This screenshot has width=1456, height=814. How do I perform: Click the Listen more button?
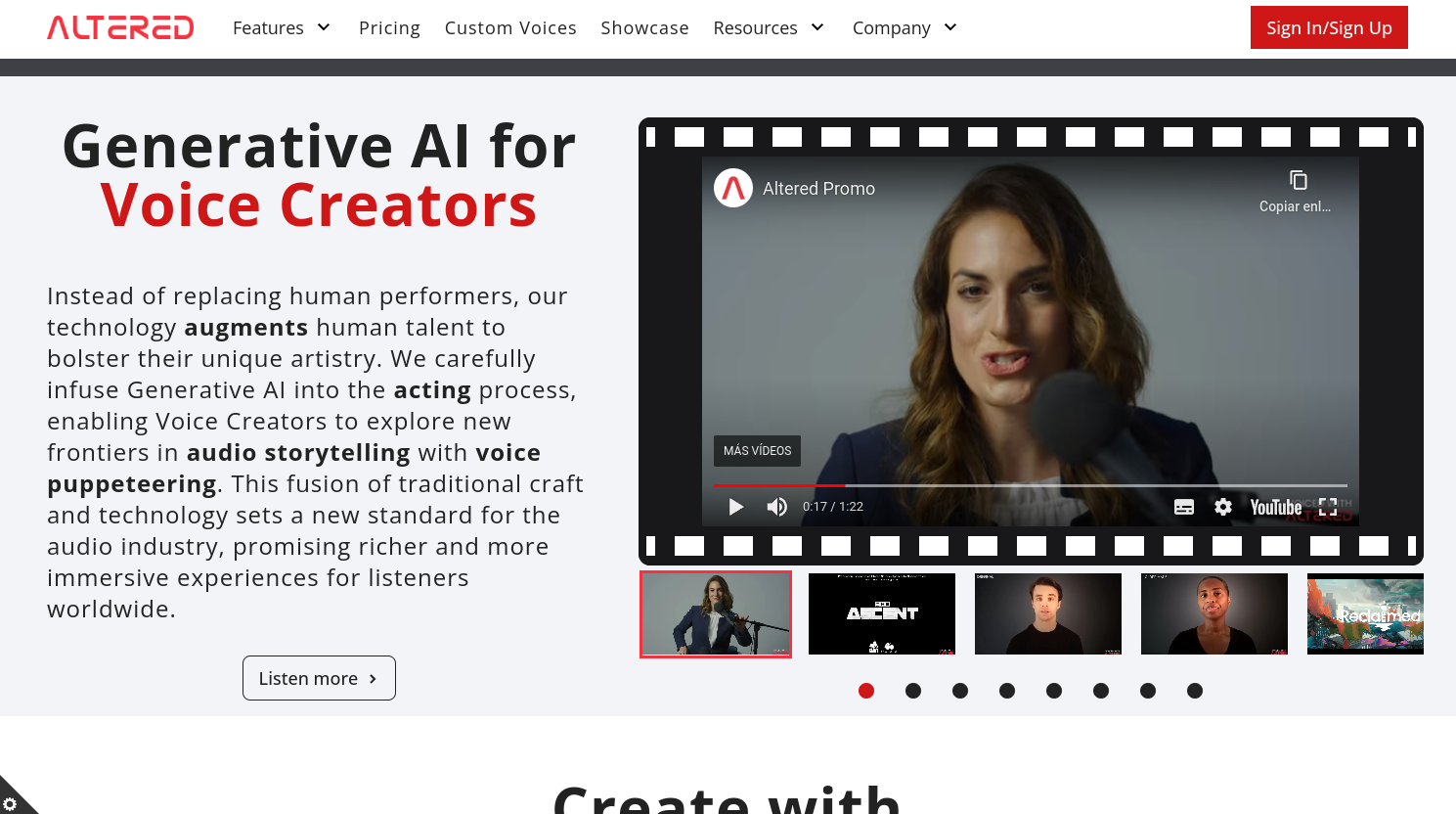tap(319, 678)
